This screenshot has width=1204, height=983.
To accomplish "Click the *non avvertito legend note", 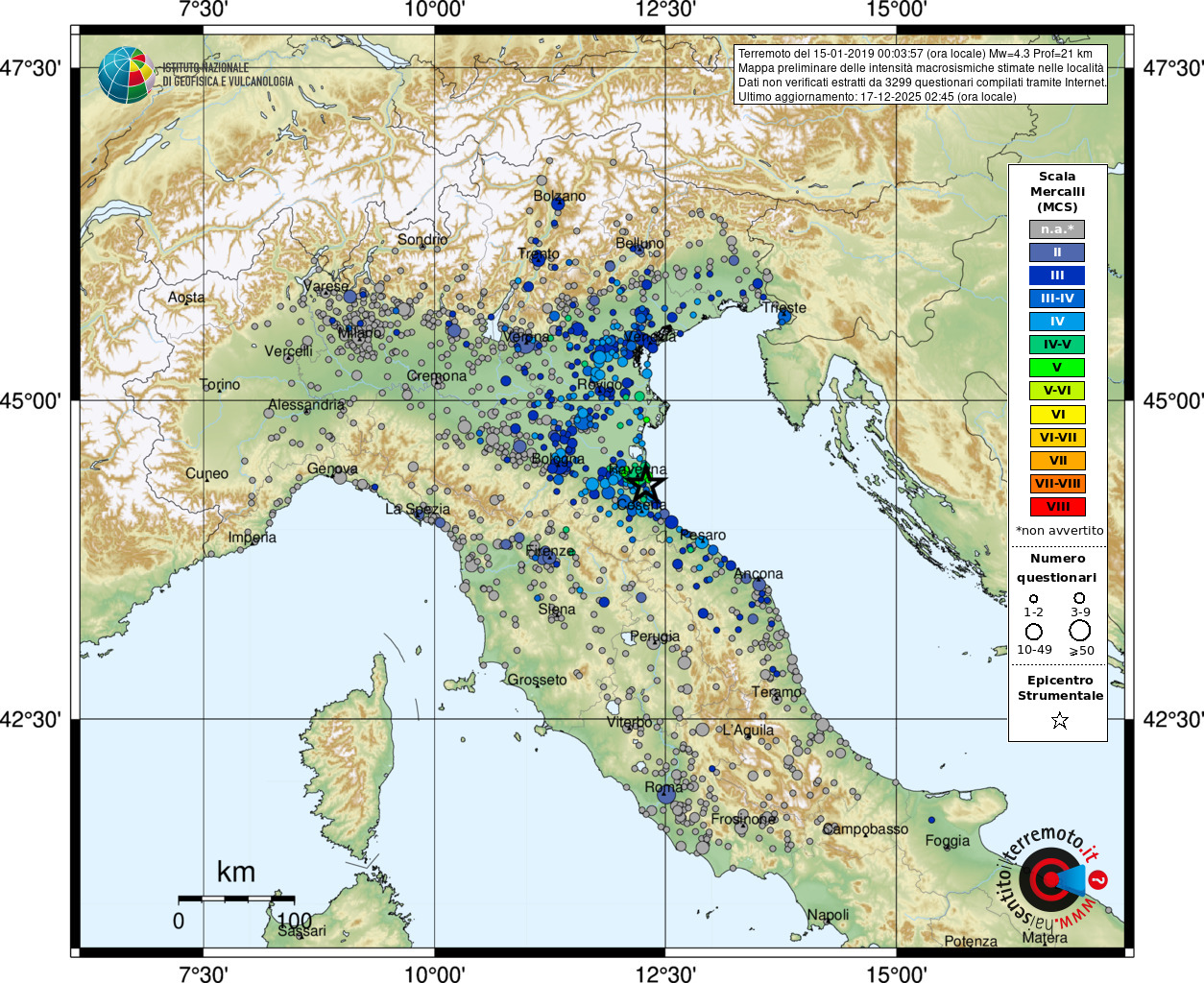I will [x=1060, y=530].
